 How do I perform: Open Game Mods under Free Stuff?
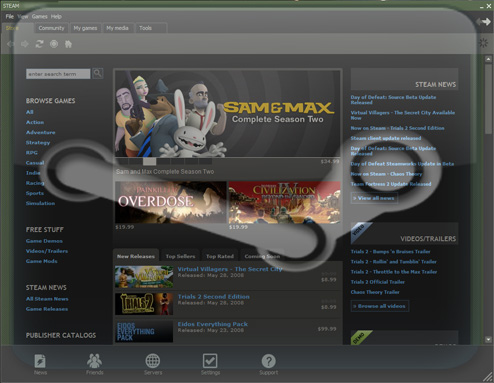pos(42,261)
